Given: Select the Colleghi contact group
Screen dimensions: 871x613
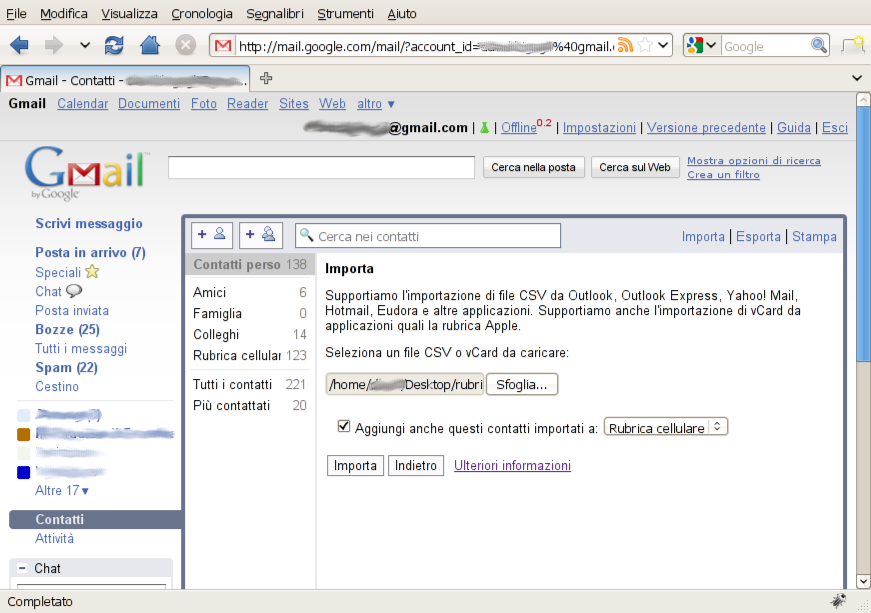Looking at the screenshot, I should [249, 334].
